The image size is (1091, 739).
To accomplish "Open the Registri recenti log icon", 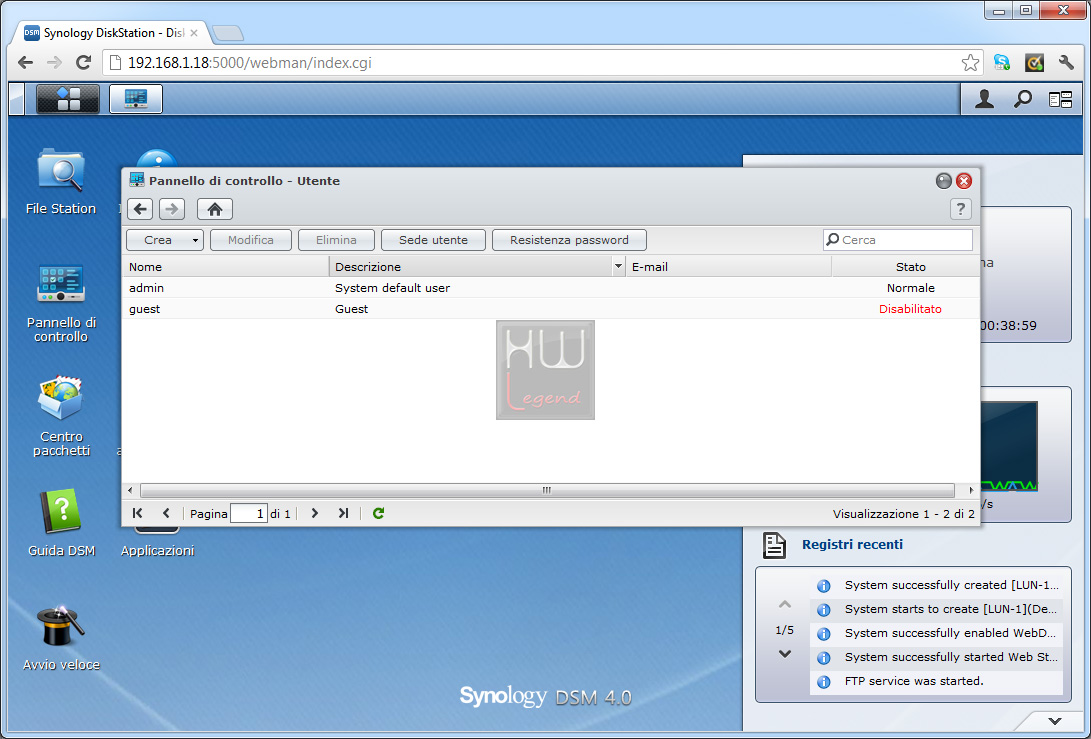I will coord(774,545).
